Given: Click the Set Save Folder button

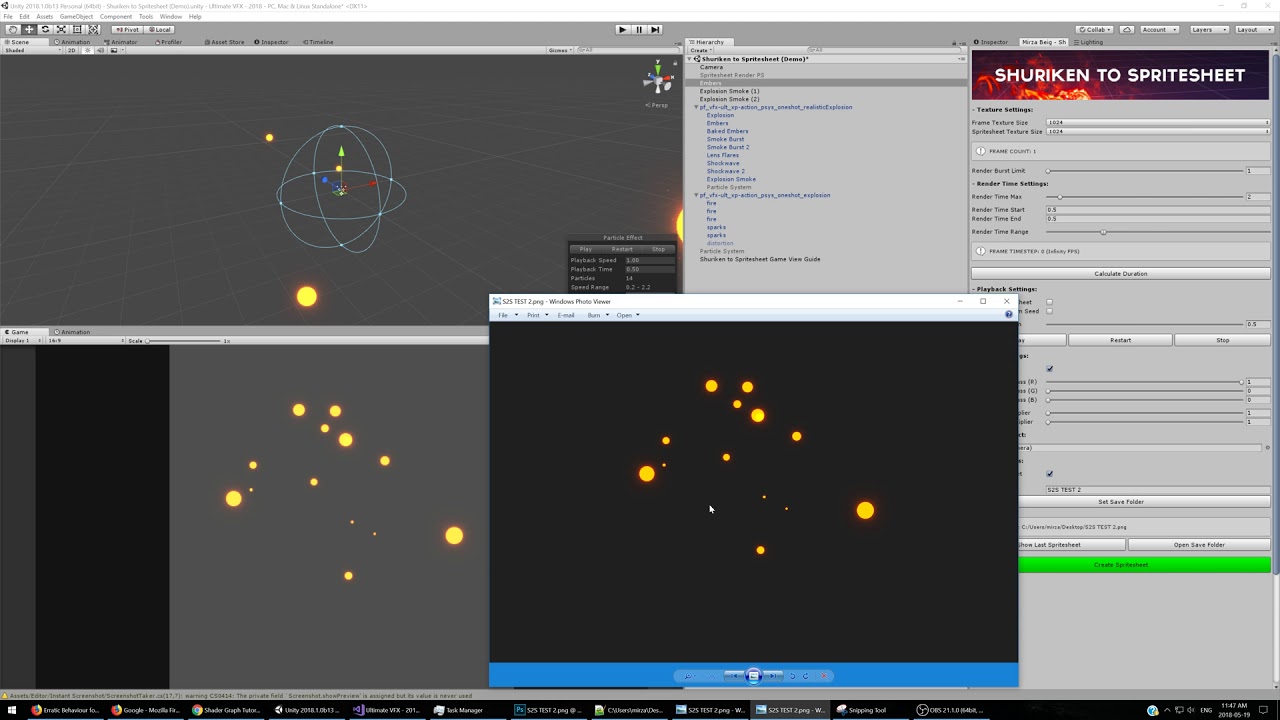Looking at the screenshot, I should click(1144, 502).
